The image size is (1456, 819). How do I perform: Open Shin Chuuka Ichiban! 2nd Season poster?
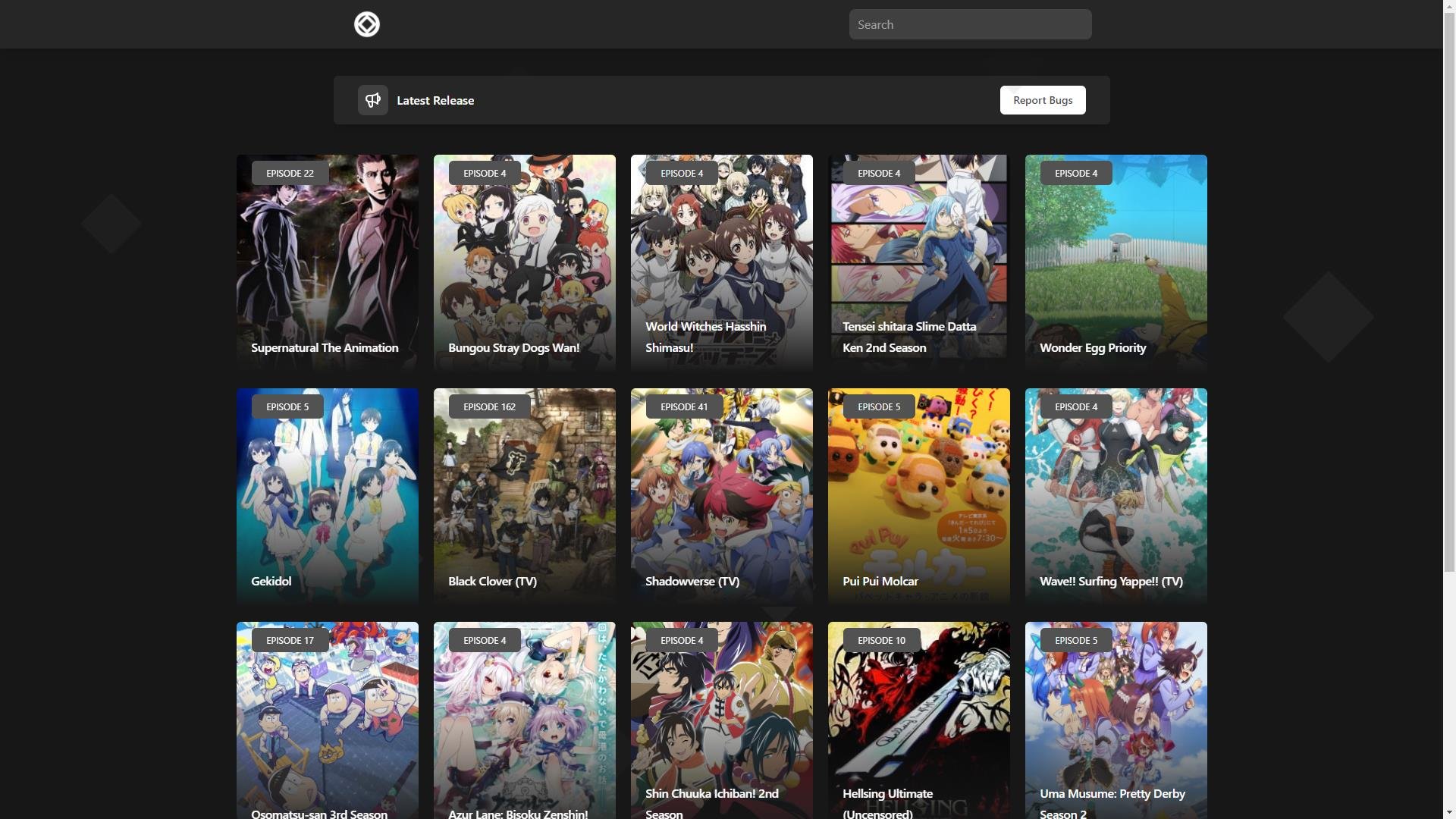pos(722,720)
